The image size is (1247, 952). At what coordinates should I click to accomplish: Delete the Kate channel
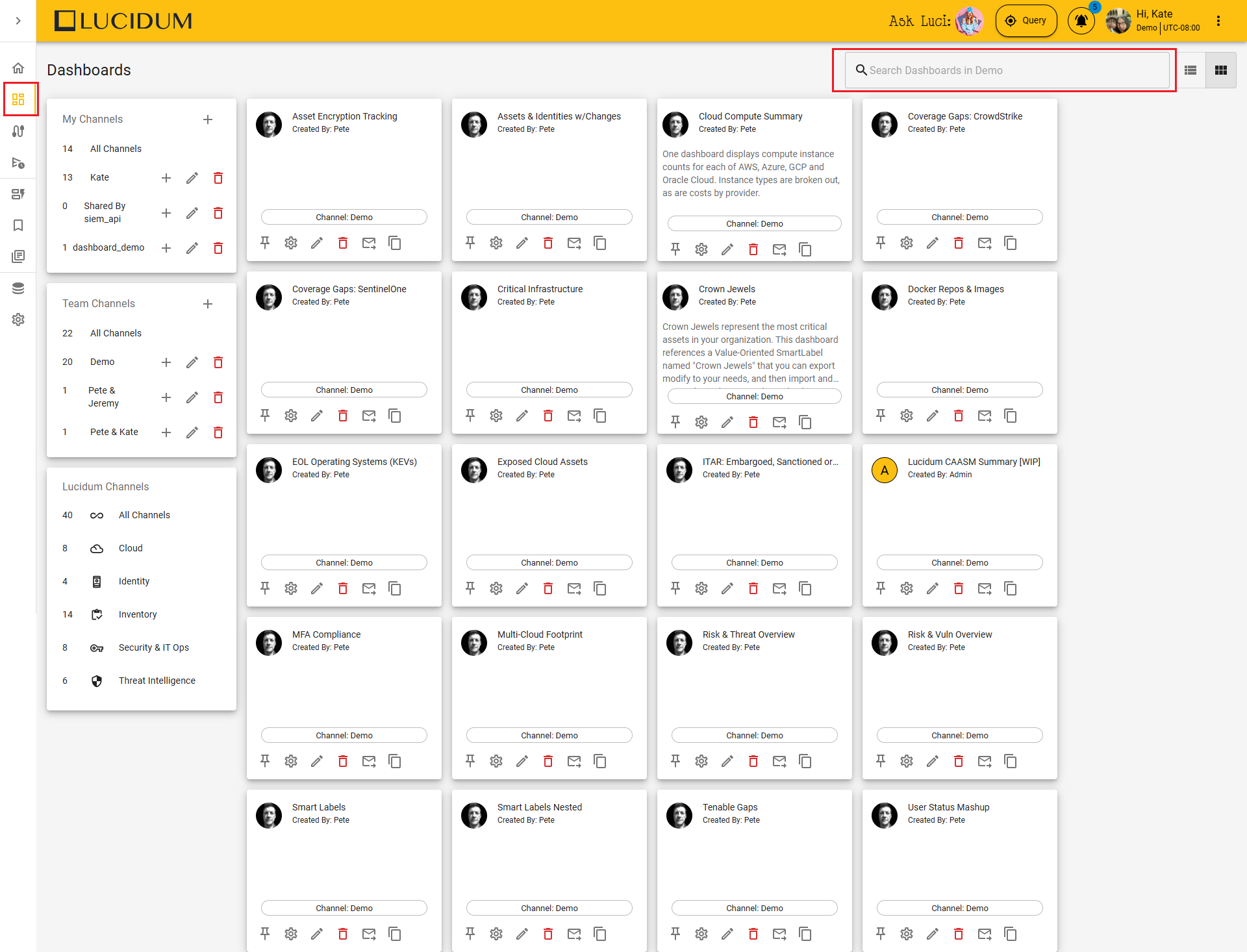[218, 178]
